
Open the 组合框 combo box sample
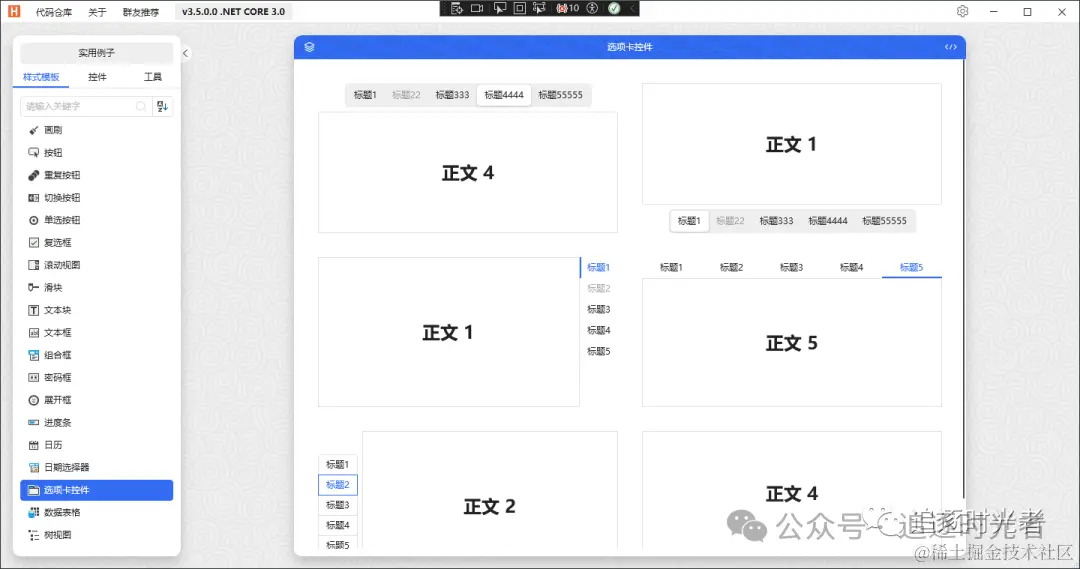point(96,355)
